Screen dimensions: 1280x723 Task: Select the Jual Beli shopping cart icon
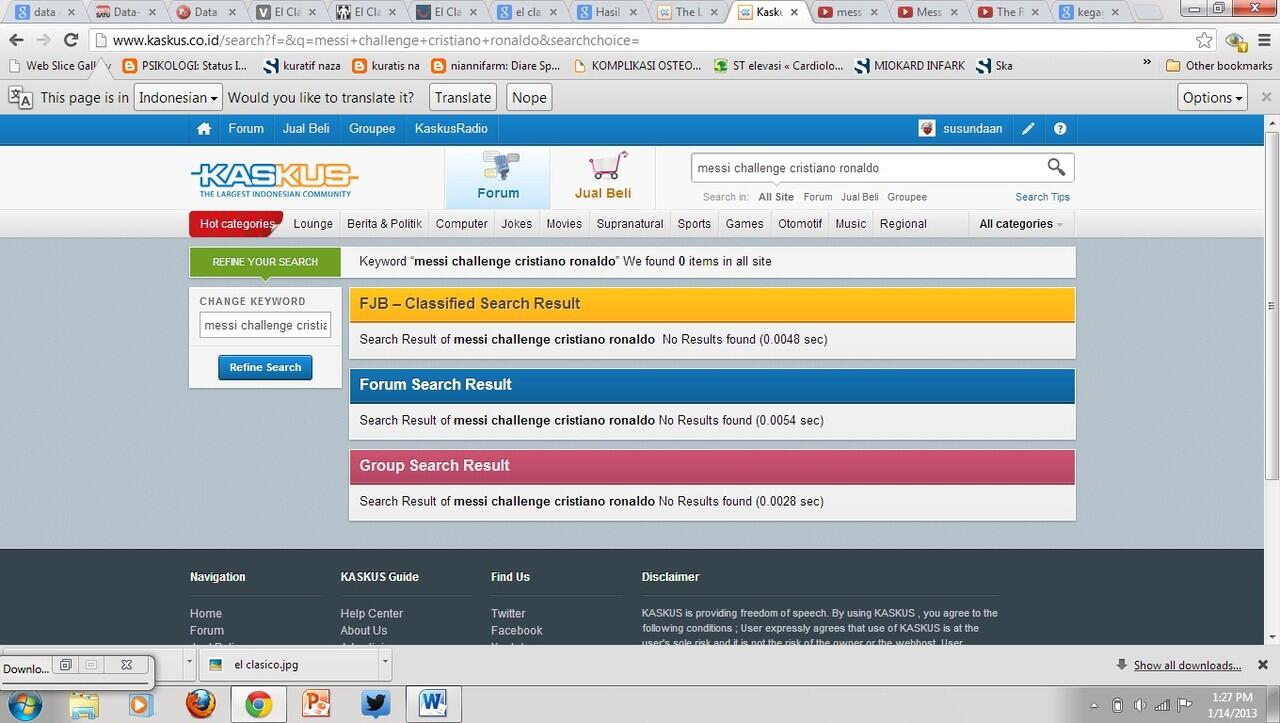click(603, 177)
